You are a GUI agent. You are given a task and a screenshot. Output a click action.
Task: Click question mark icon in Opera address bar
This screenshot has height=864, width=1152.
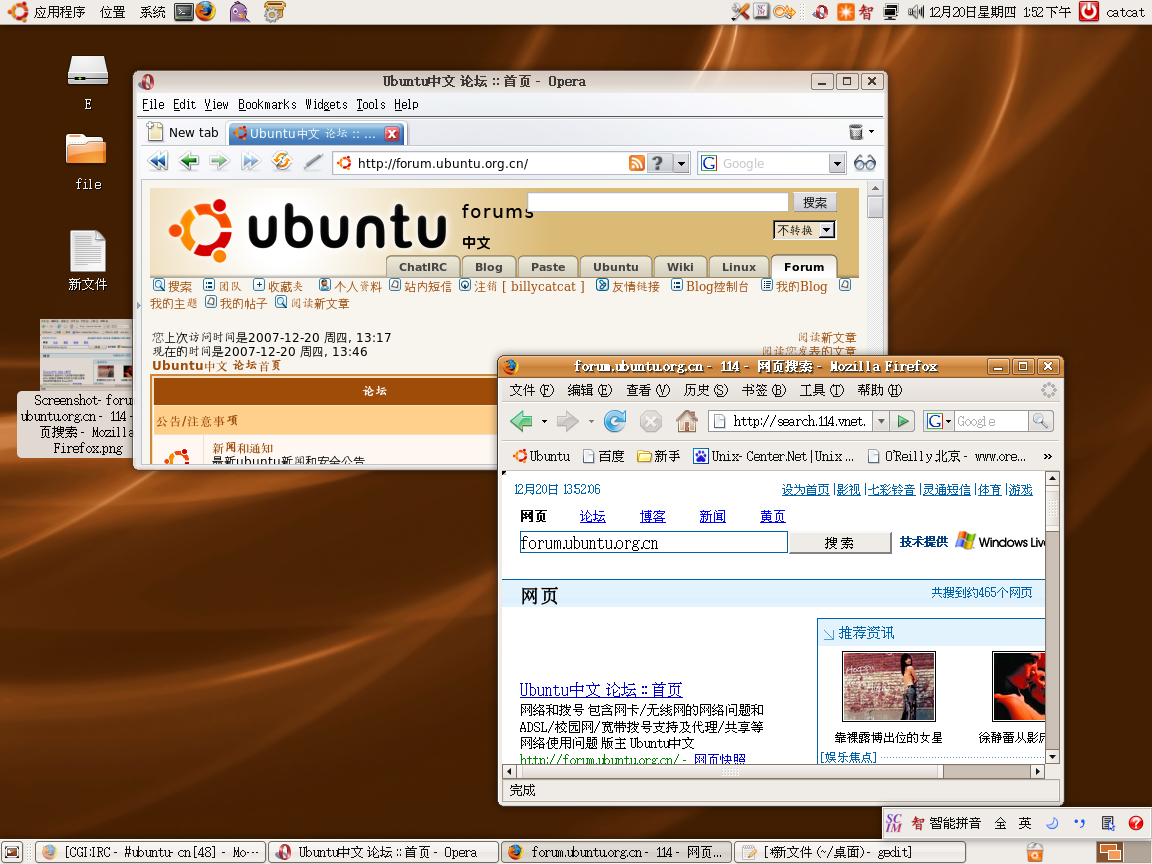coord(658,163)
